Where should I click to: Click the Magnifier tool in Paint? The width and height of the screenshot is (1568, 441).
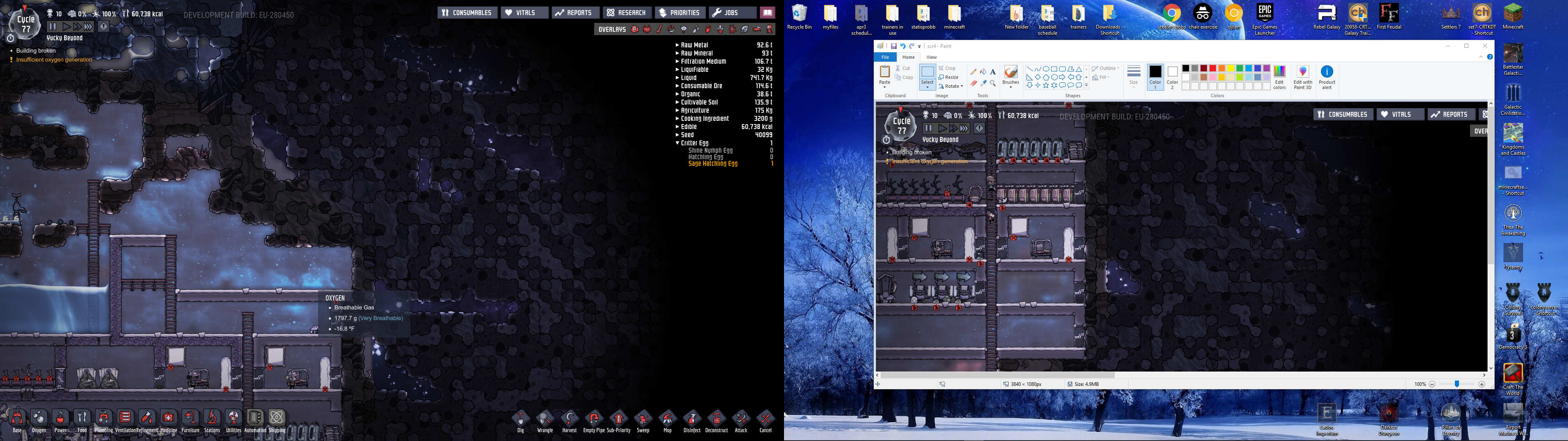pyautogui.click(x=993, y=83)
